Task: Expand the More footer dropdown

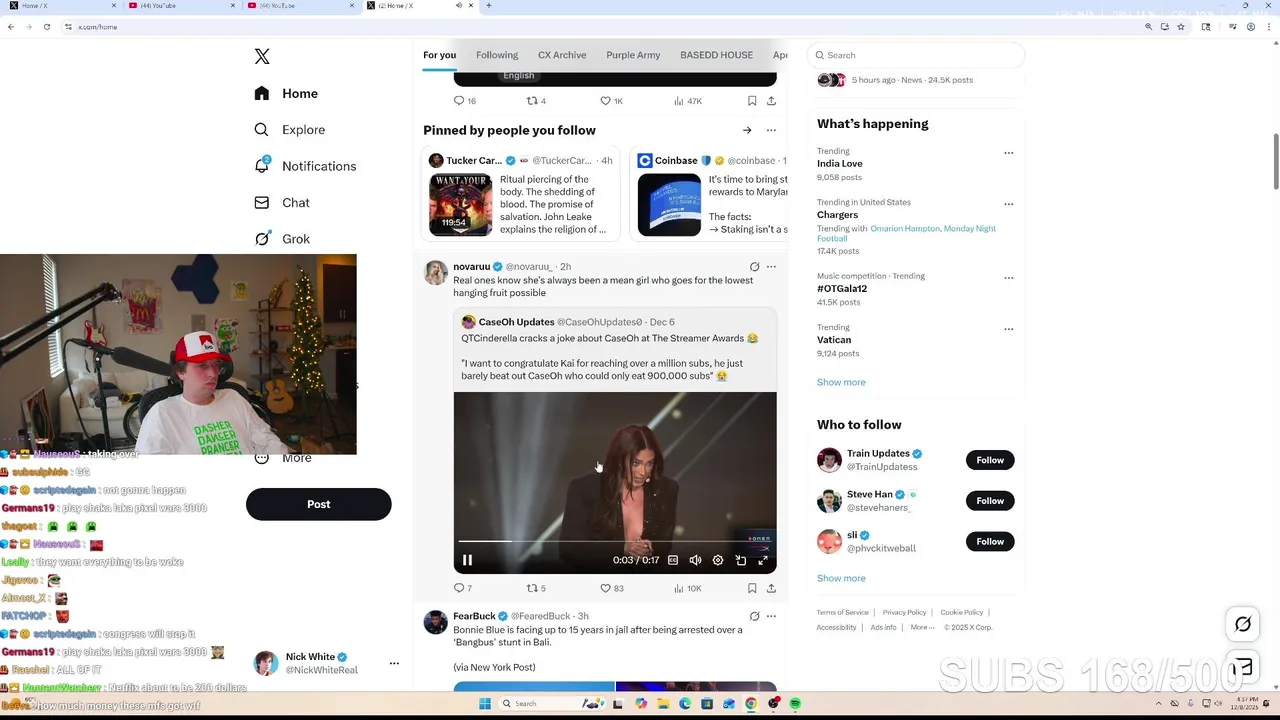Action: (x=922, y=627)
